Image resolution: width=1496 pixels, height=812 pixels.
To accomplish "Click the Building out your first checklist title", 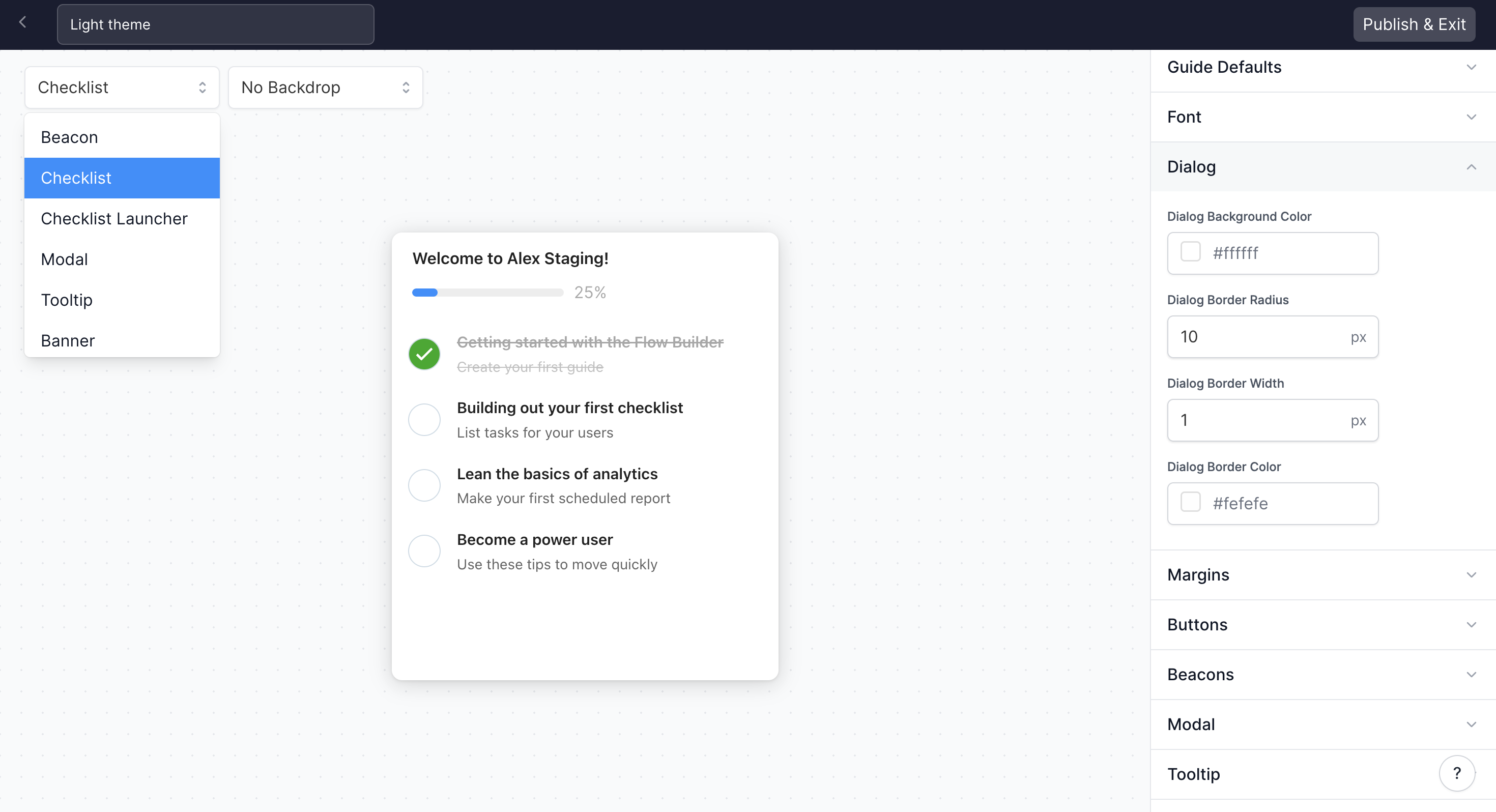I will (x=570, y=408).
